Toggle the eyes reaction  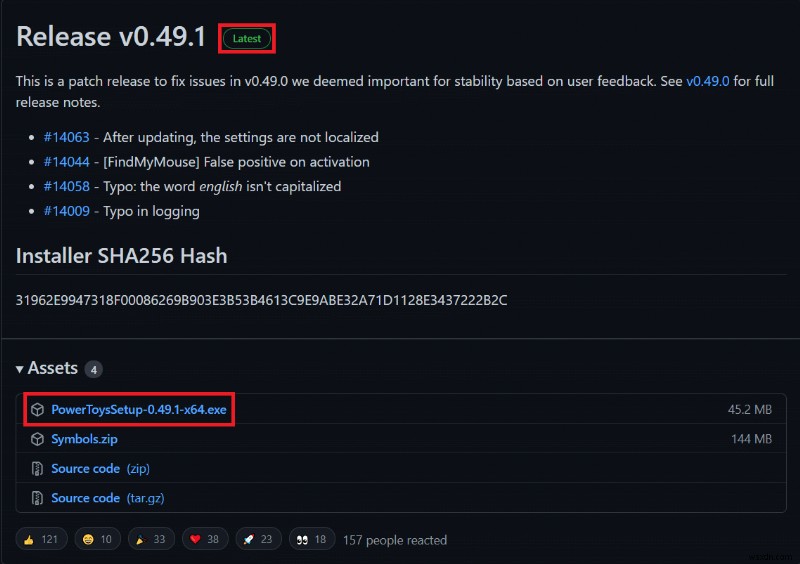click(312, 539)
